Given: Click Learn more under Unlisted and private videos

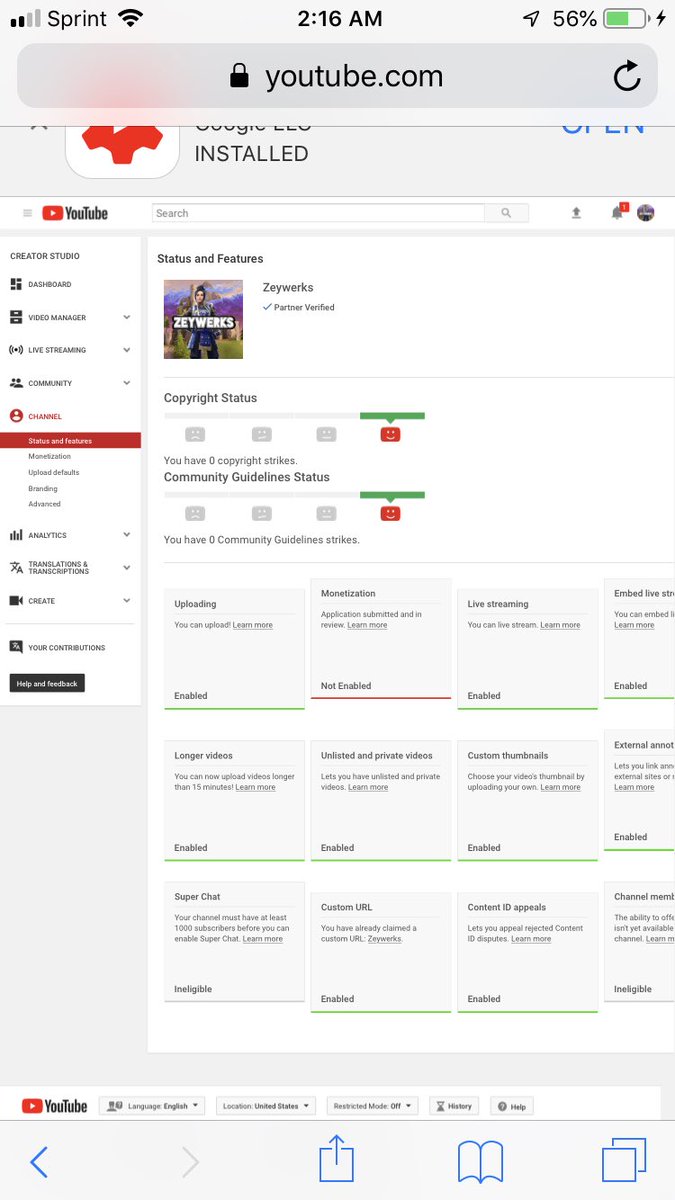Looking at the screenshot, I should click(368, 787).
